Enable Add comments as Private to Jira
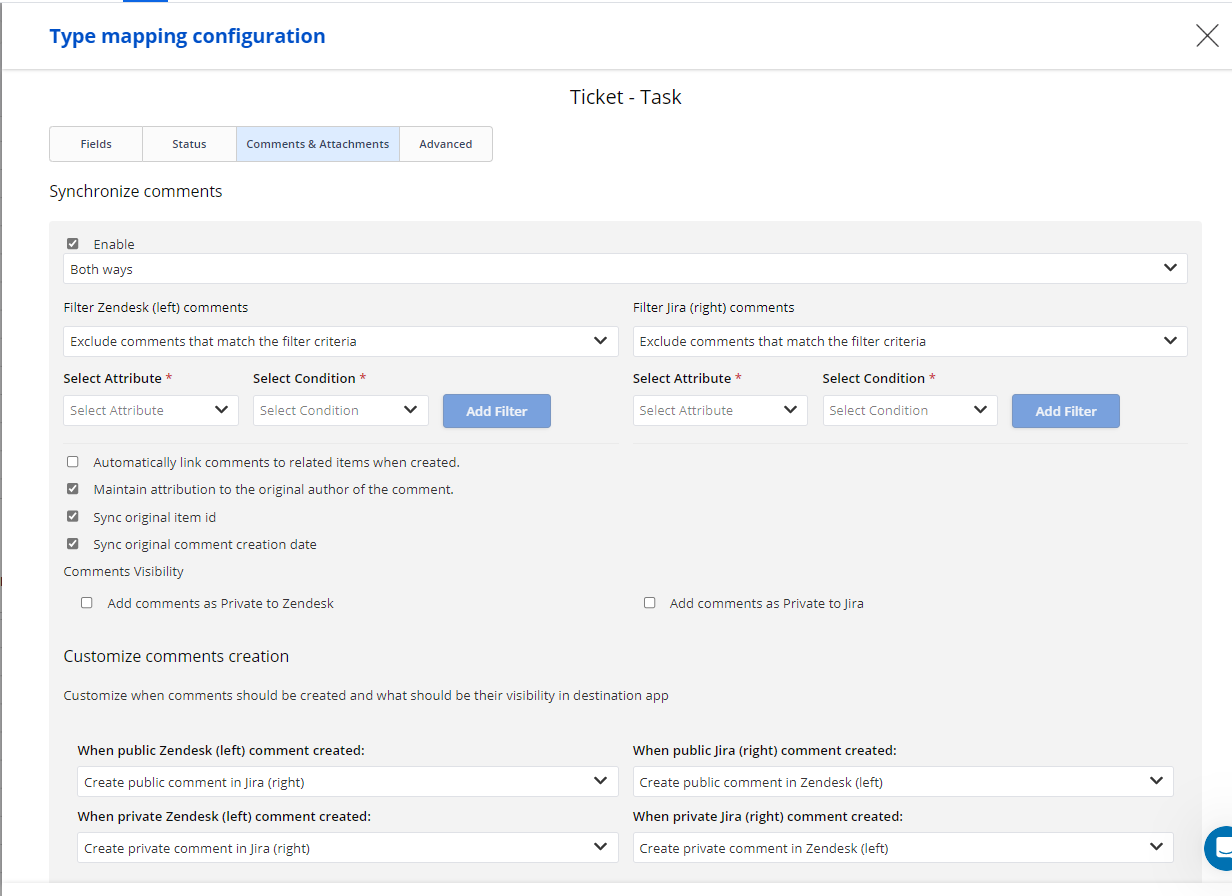The image size is (1232, 896). point(650,603)
